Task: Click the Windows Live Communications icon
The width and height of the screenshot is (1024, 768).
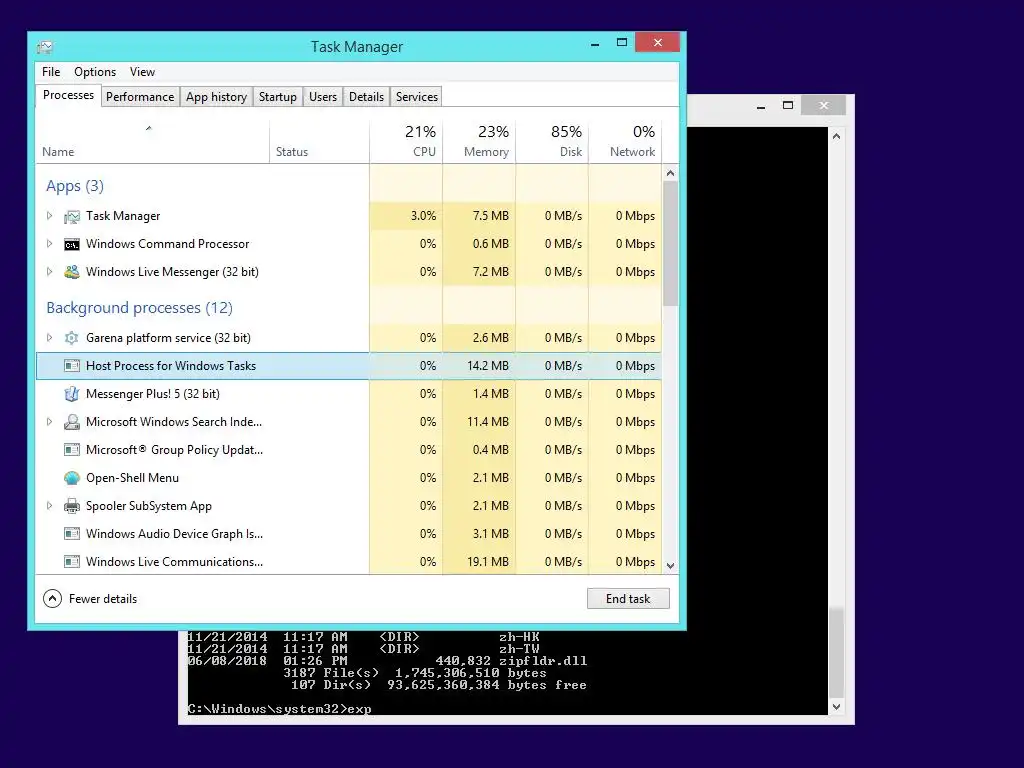Action: (72, 562)
